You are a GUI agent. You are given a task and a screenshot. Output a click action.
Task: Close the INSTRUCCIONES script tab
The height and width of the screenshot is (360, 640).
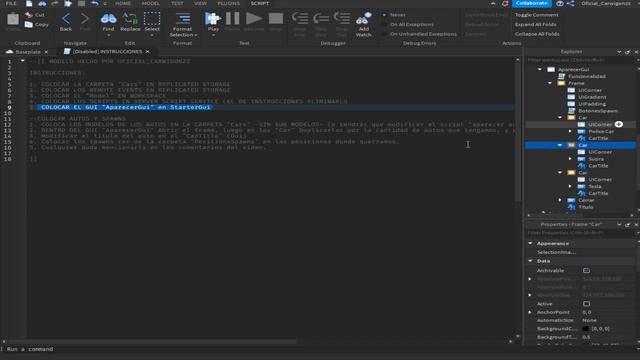pyautogui.click(x=147, y=52)
